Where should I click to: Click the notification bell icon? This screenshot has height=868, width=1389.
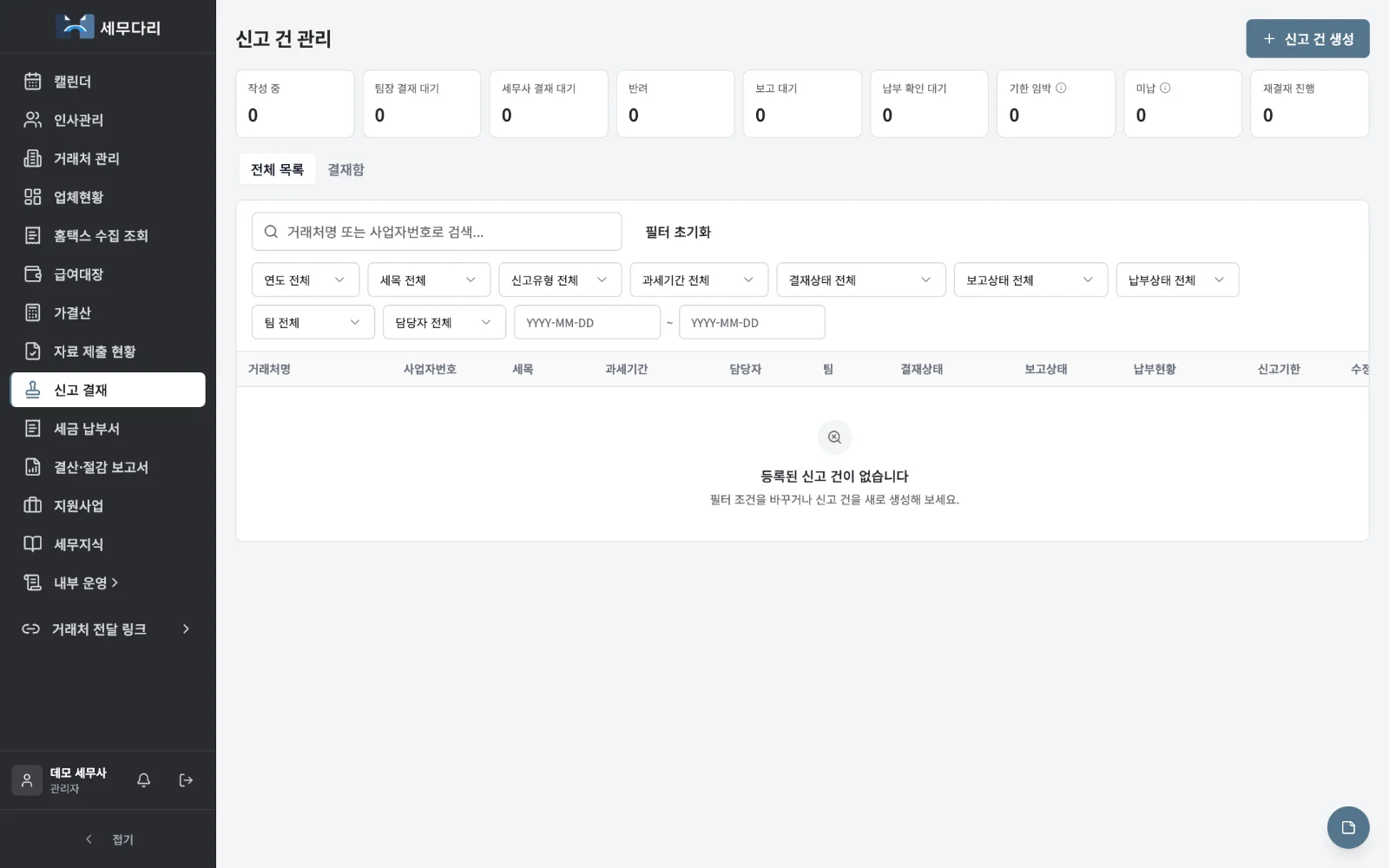tap(144, 780)
